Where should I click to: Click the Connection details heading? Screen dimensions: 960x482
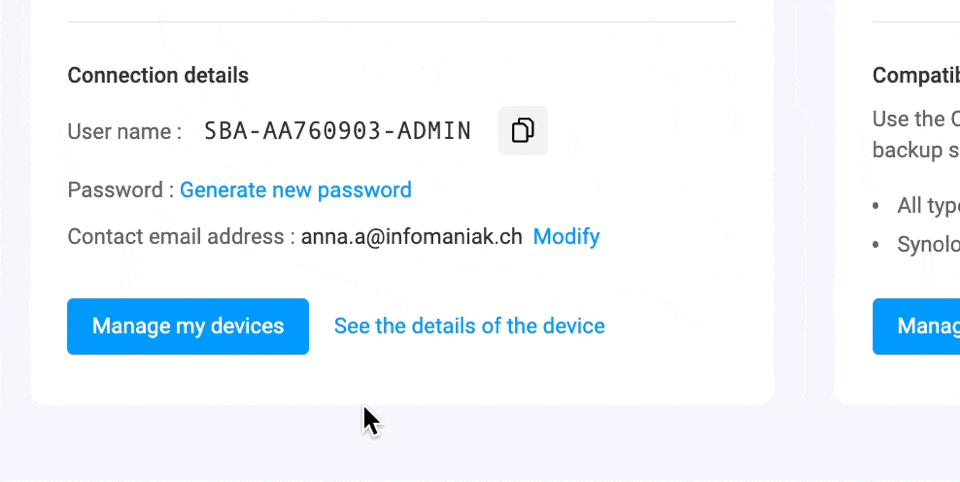click(158, 75)
